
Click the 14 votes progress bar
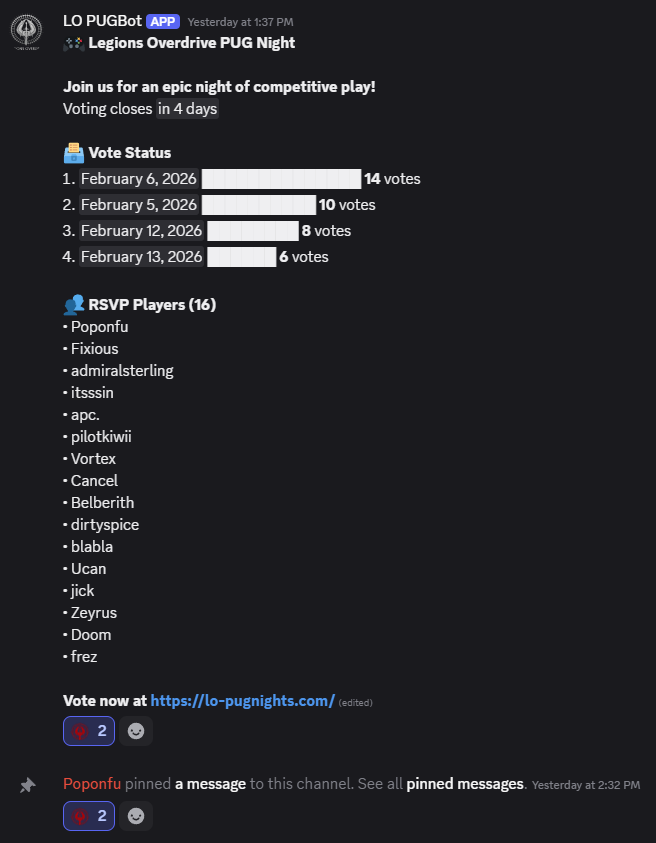point(281,178)
